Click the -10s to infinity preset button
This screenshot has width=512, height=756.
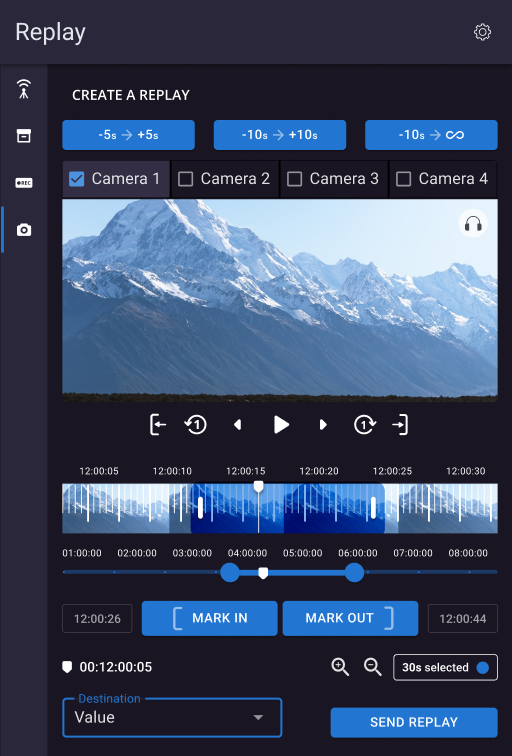pos(431,135)
